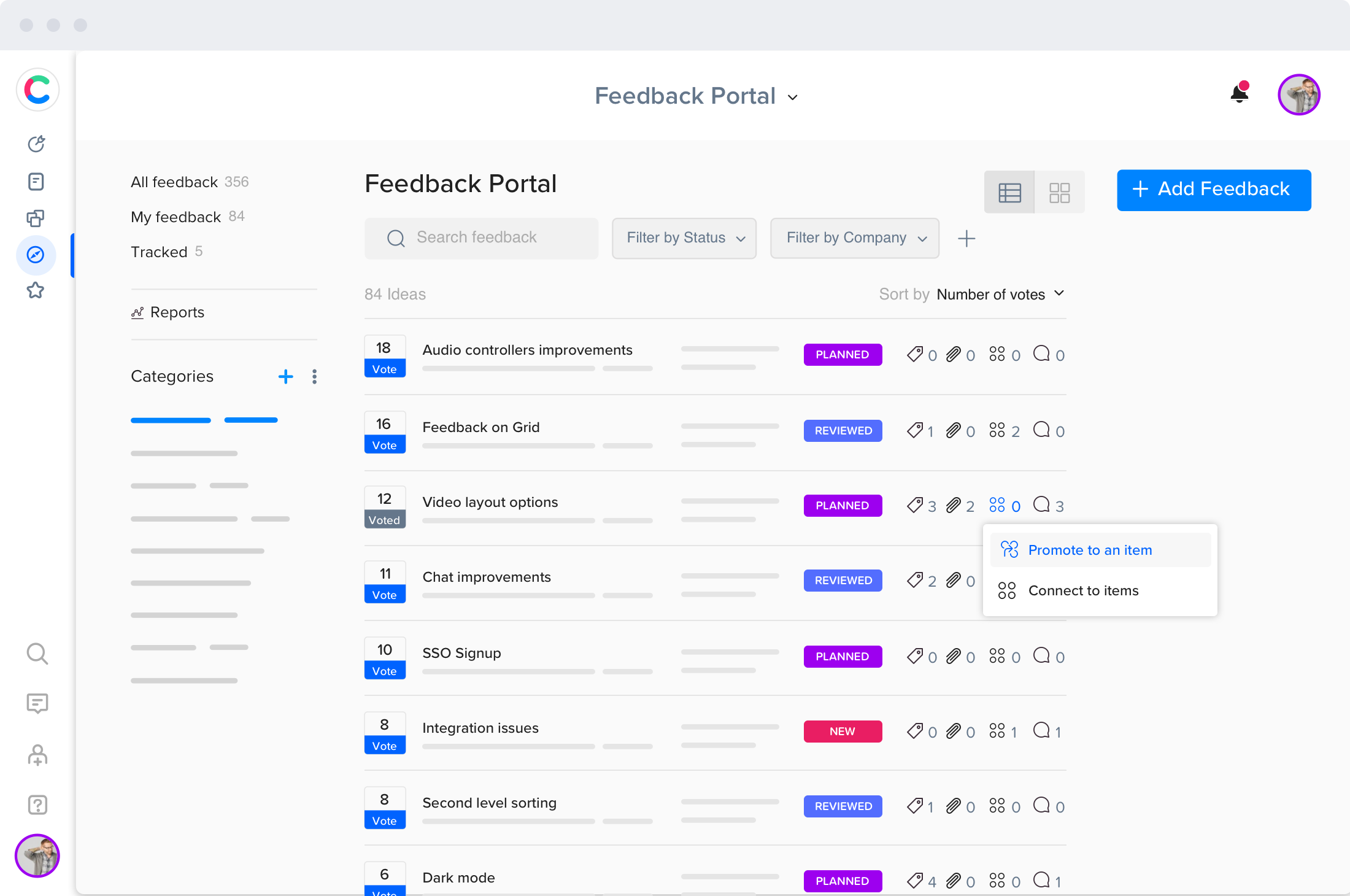Vote for Audio controllers improvements
The height and width of the screenshot is (896, 1350).
point(385,369)
